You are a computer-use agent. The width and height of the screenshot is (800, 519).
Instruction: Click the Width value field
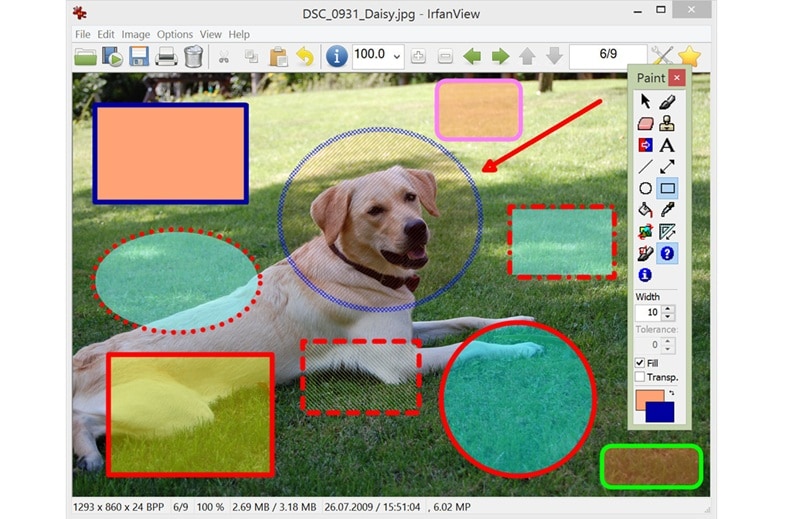[648, 312]
